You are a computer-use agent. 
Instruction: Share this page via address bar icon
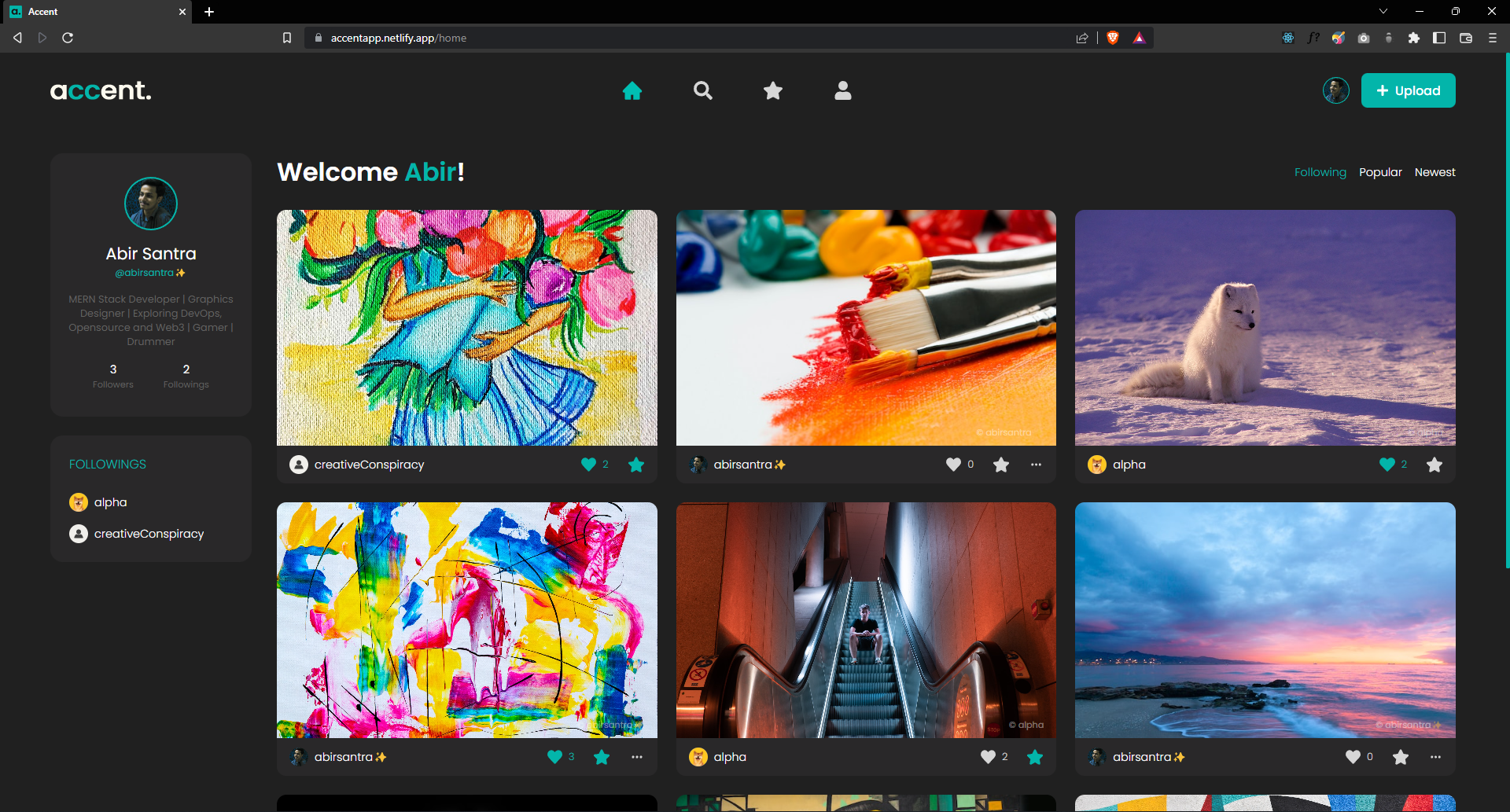[x=1082, y=38]
